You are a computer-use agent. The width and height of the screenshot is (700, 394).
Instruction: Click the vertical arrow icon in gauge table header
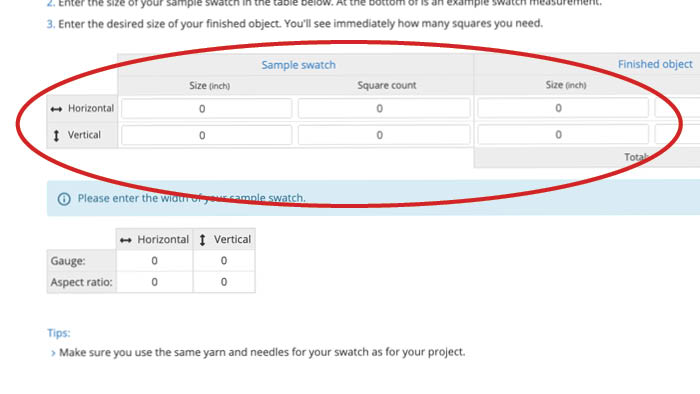pos(202,240)
